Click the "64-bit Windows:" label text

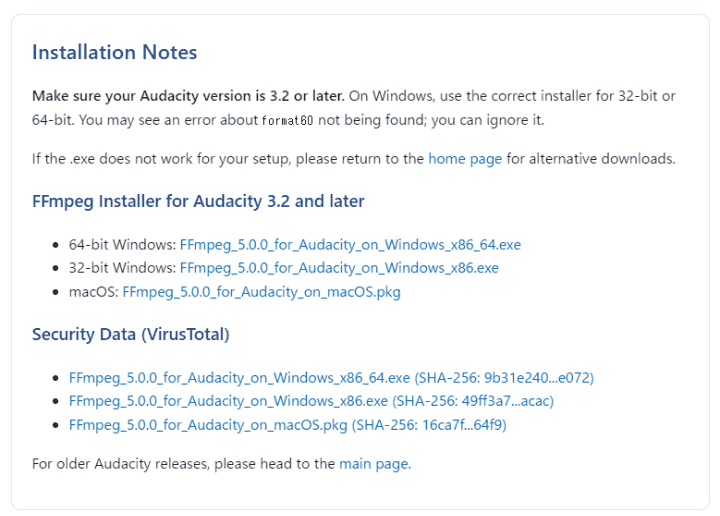(x=122, y=244)
